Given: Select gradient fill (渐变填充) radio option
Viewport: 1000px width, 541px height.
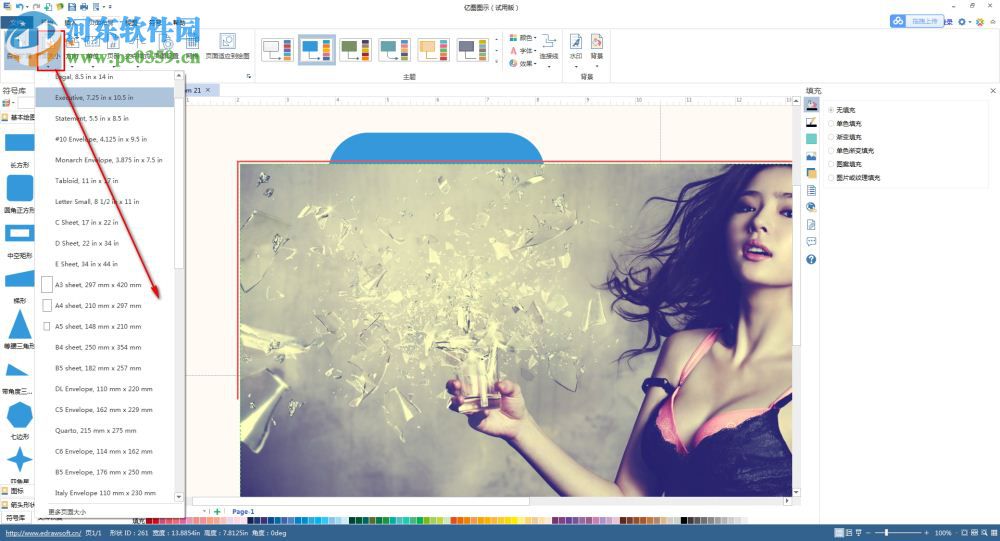Looking at the screenshot, I should tap(831, 137).
